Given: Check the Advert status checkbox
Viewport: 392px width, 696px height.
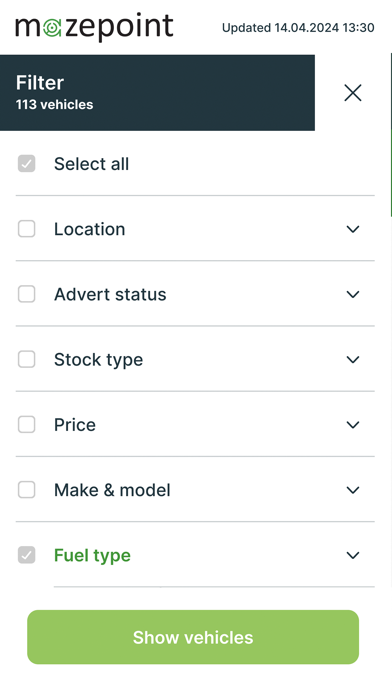Looking at the screenshot, I should coord(27,294).
